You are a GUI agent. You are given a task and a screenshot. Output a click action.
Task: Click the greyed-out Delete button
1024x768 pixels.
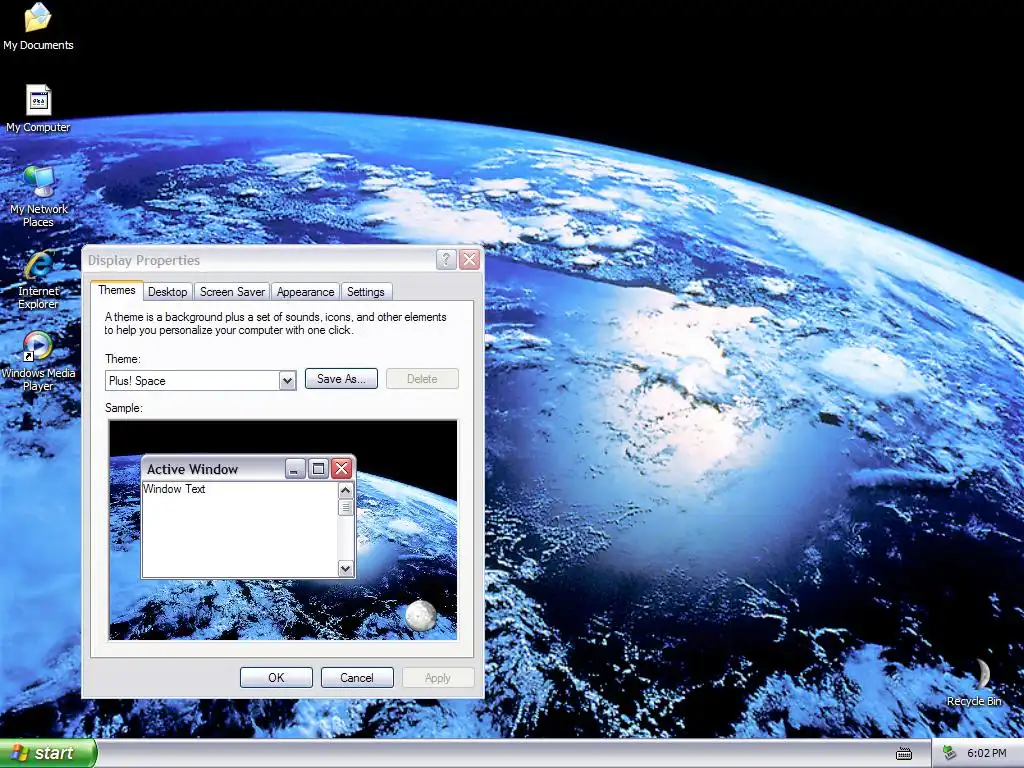pyautogui.click(x=422, y=379)
